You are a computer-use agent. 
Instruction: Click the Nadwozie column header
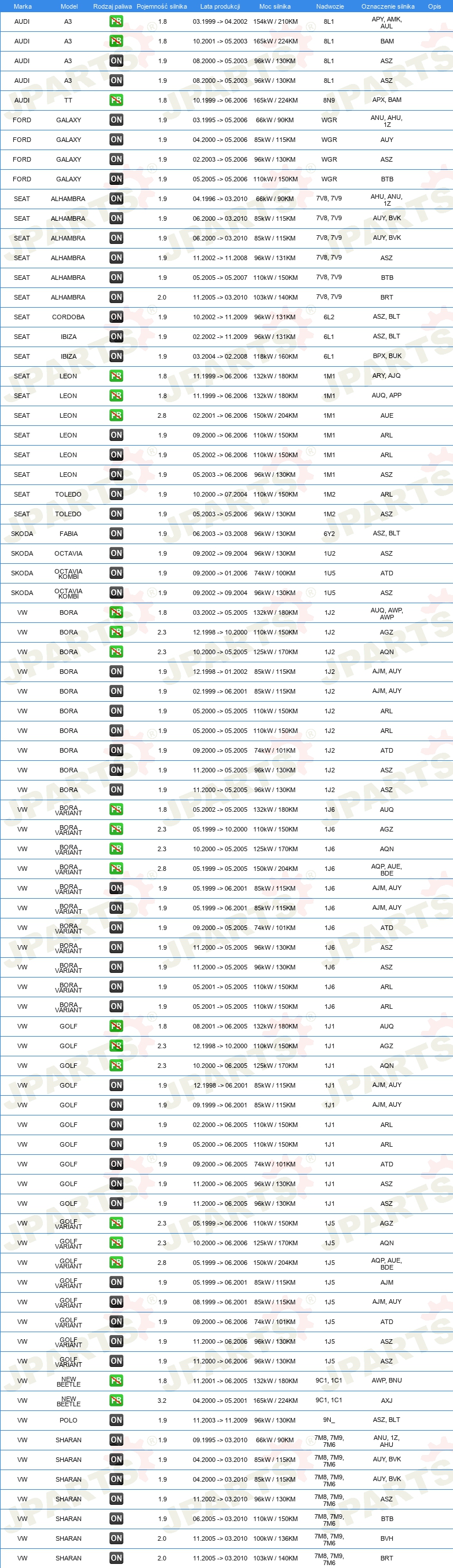330,7
